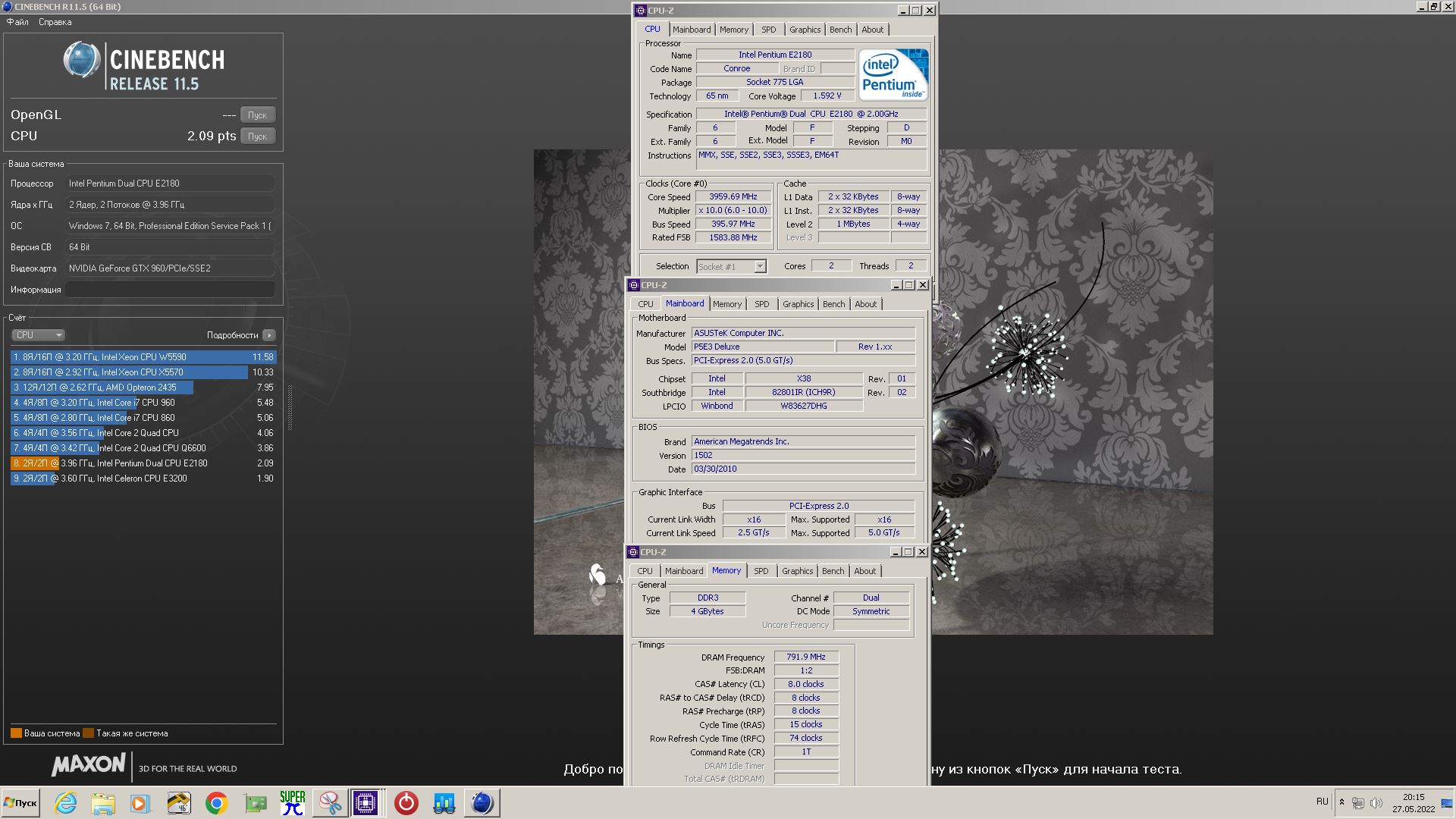The width and height of the screenshot is (1456, 819).
Task: Open SPD tab in top CPU-Z window
Action: pos(769,30)
